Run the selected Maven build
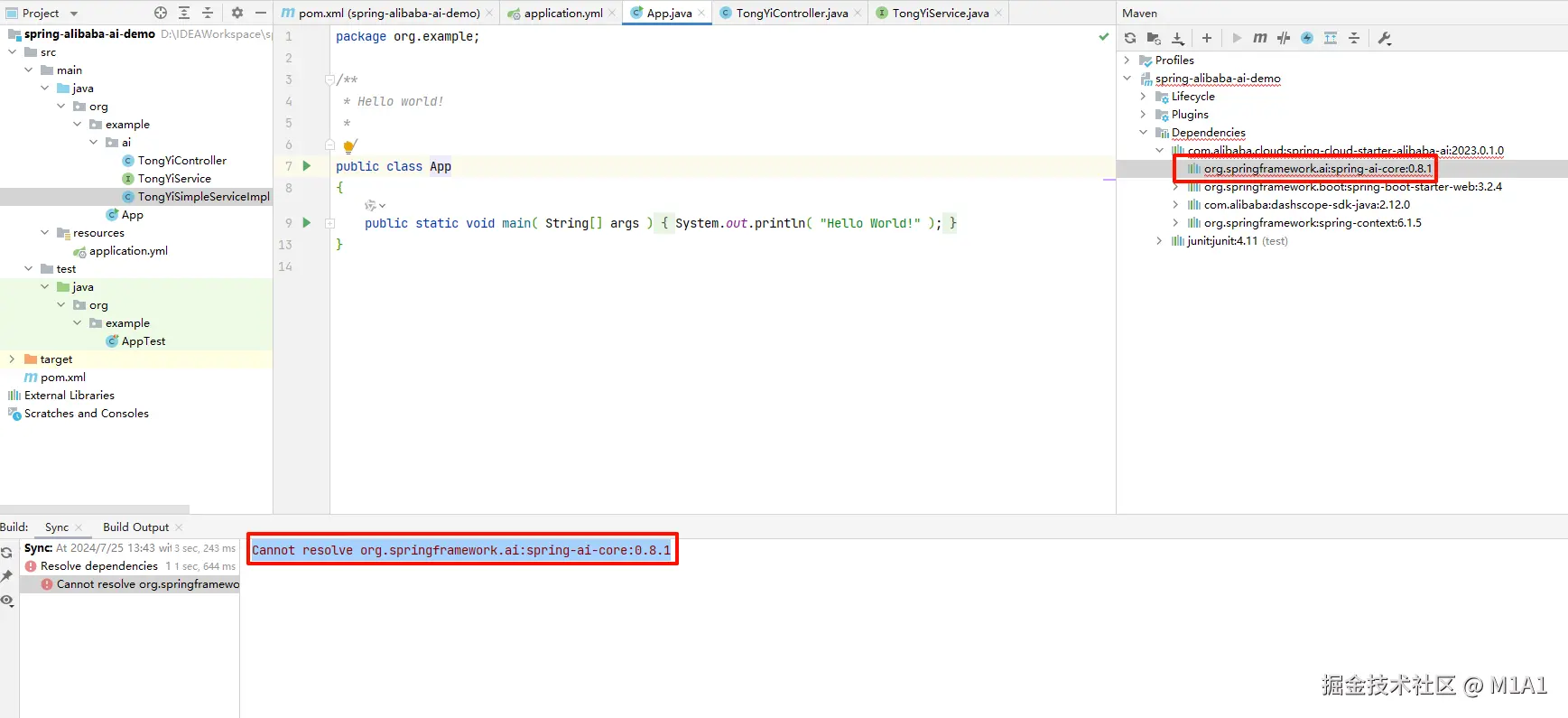This screenshot has height=718, width=1568. pyautogui.click(x=1237, y=38)
